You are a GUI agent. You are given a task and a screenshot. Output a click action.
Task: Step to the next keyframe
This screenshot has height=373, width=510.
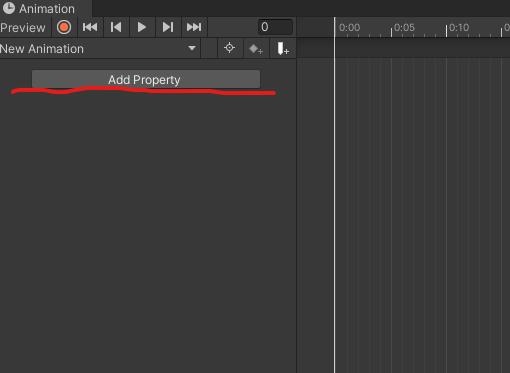pos(168,27)
